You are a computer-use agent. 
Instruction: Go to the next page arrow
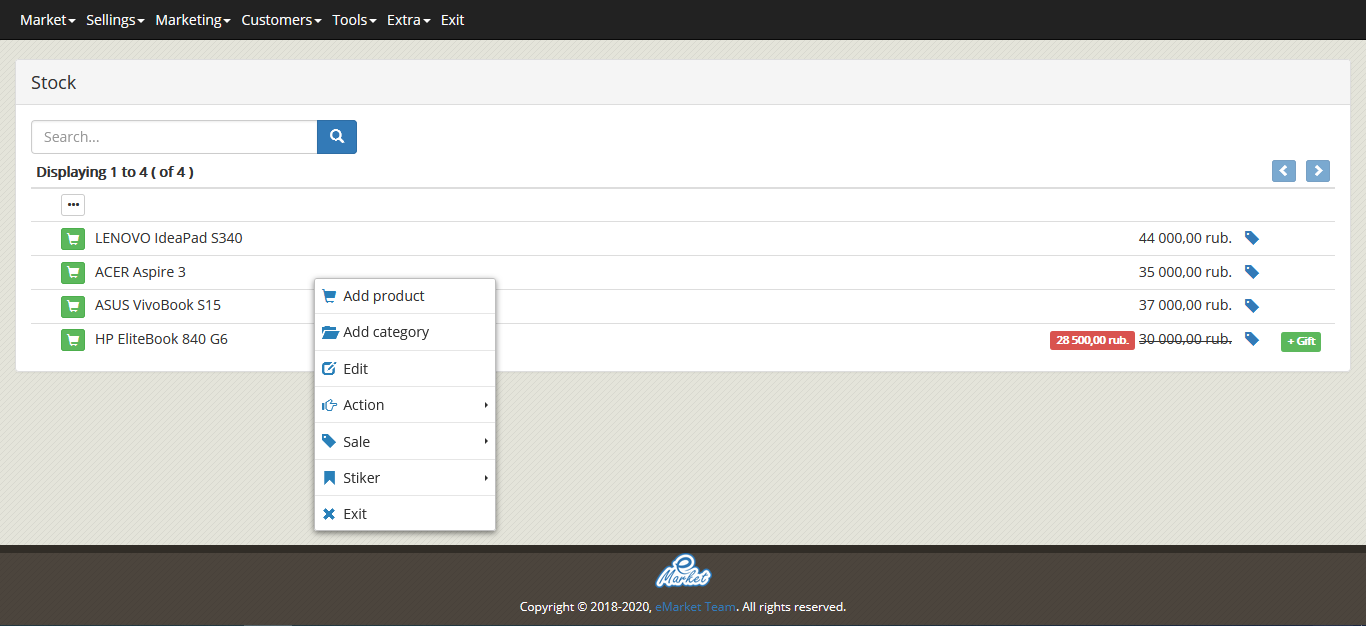click(1318, 171)
